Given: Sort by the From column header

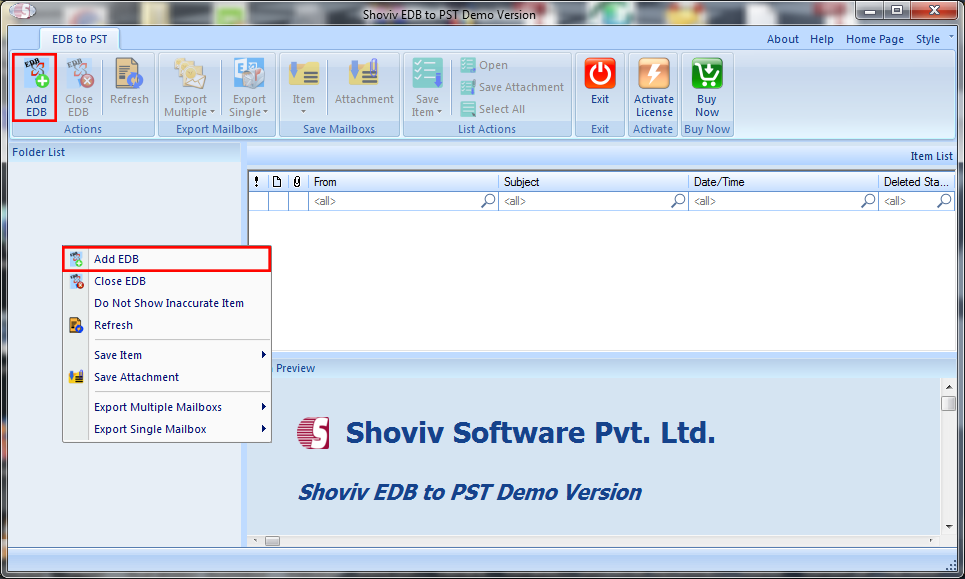Looking at the screenshot, I should click(403, 182).
